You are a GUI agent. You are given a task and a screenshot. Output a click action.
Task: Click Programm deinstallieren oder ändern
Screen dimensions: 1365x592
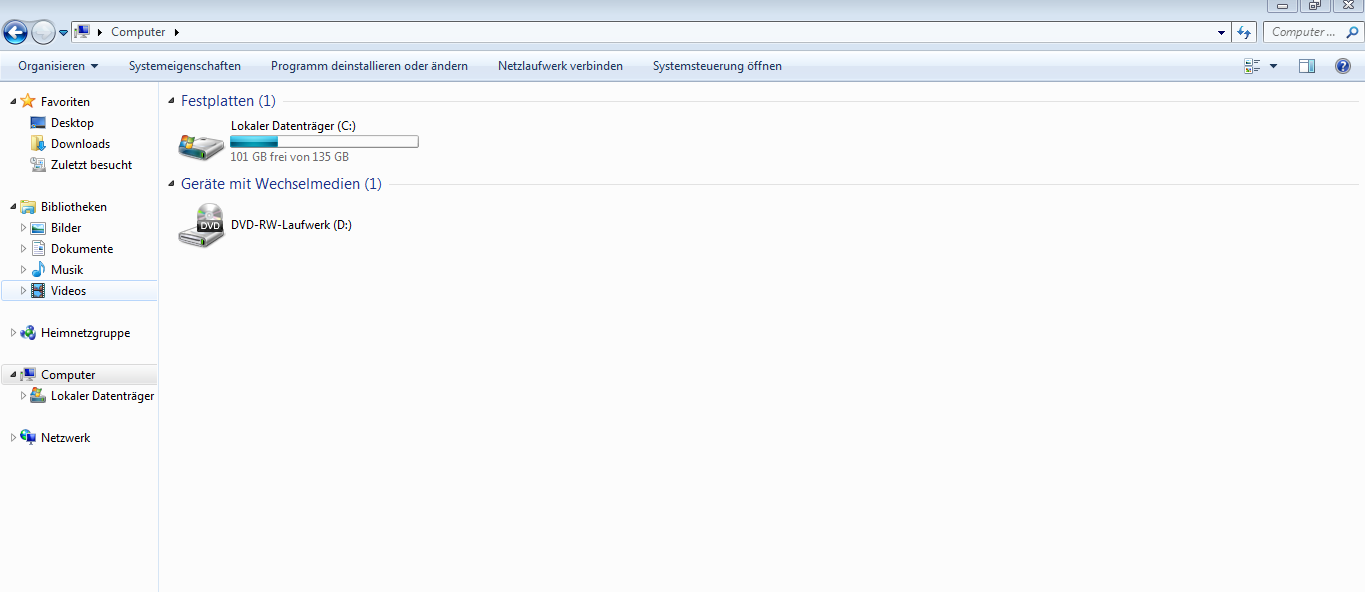point(369,66)
